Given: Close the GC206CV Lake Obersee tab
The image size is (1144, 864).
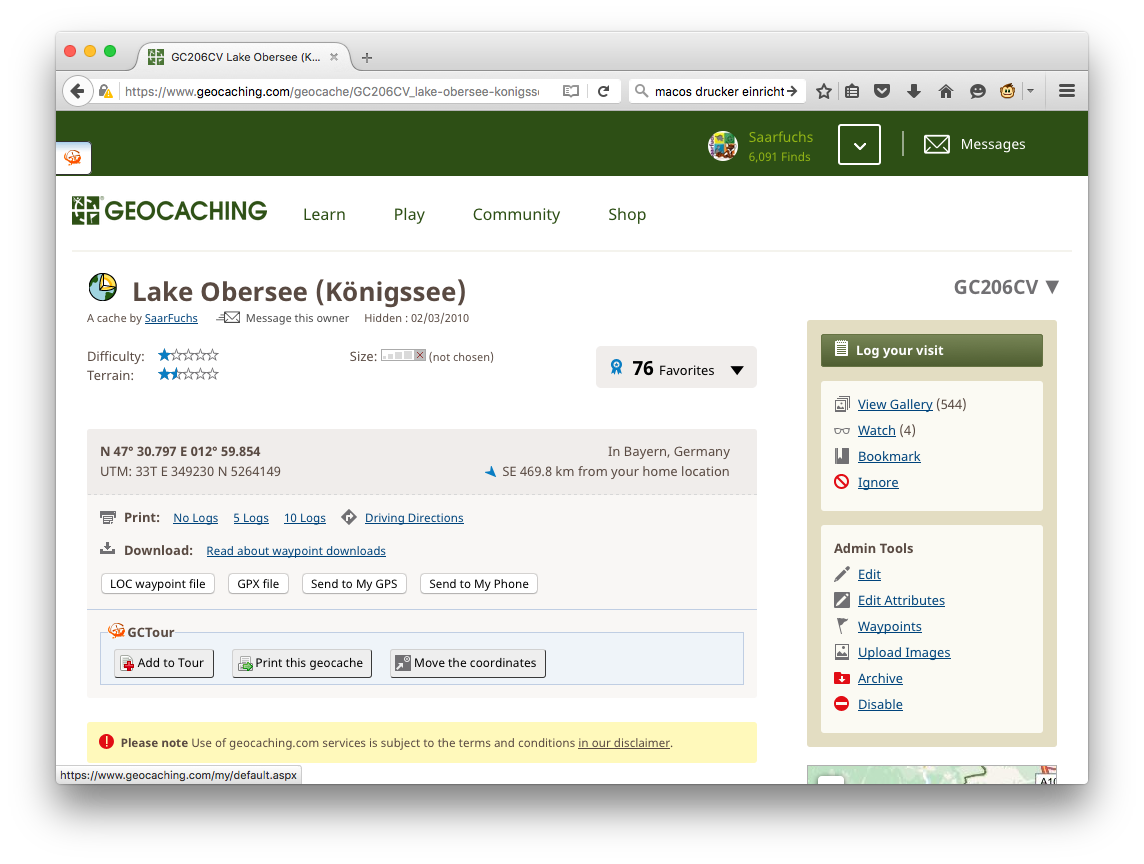Looking at the screenshot, I should click(334, 57).
